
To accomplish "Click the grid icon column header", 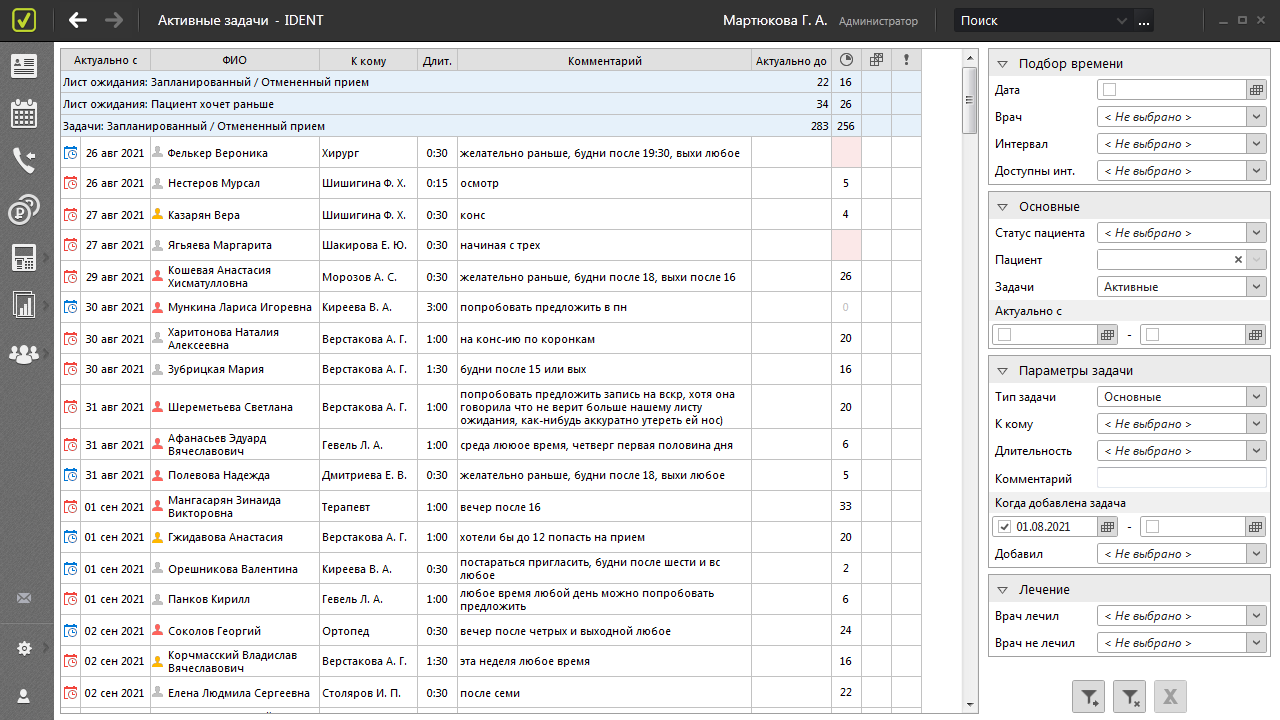I will (x=876, y=60).
